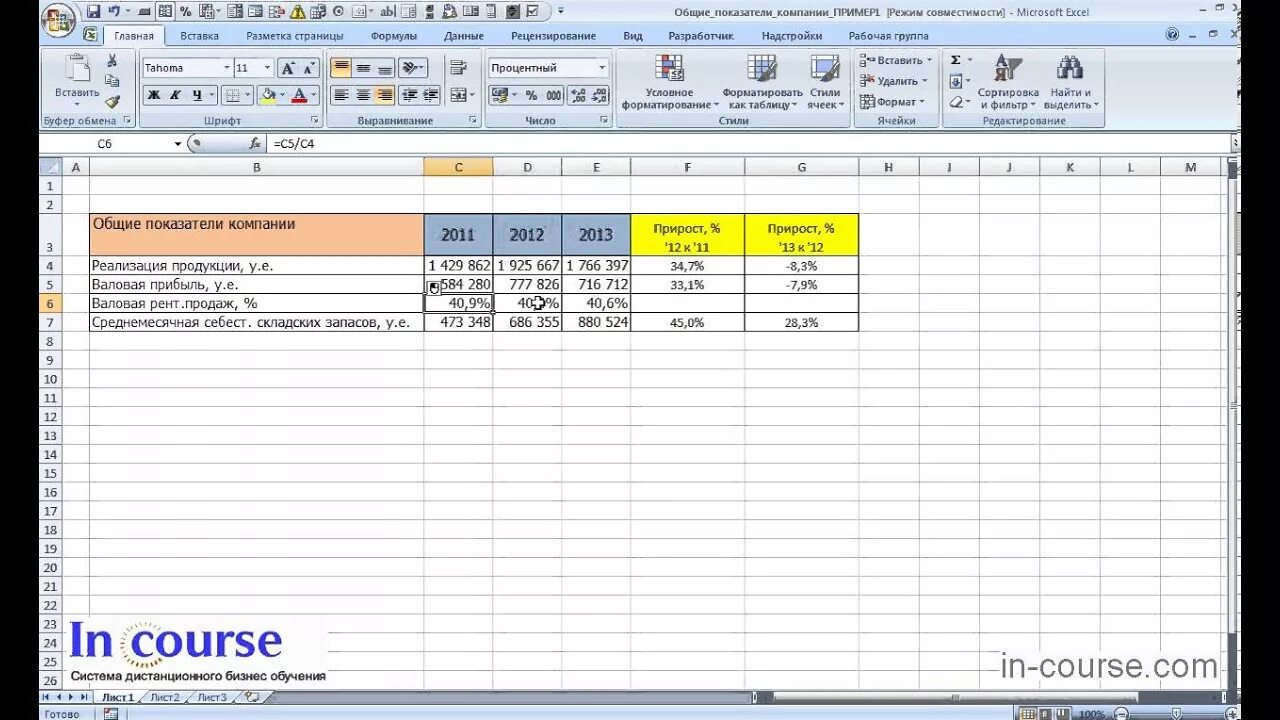Screen dimensions: 1280x720
Task: Apply the yellow fill color bucket
Action: point(267,95)
